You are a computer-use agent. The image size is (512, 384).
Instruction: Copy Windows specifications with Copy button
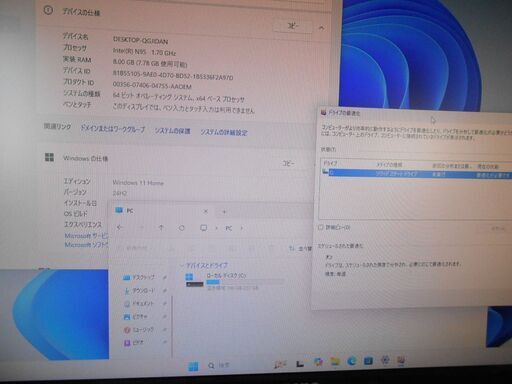[288, 163]
